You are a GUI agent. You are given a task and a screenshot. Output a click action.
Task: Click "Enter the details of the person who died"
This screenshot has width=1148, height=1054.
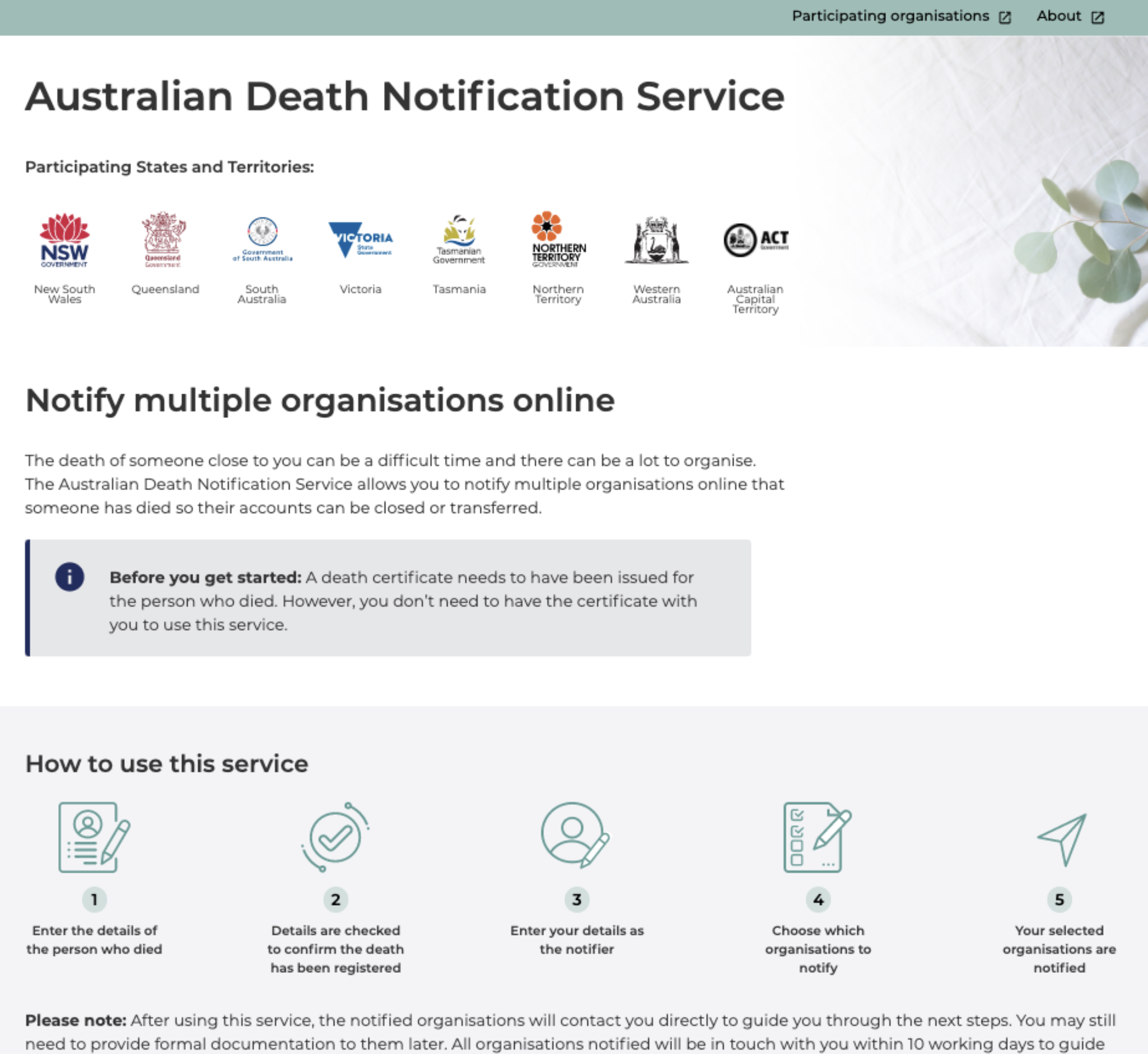(x=94, y=939)
